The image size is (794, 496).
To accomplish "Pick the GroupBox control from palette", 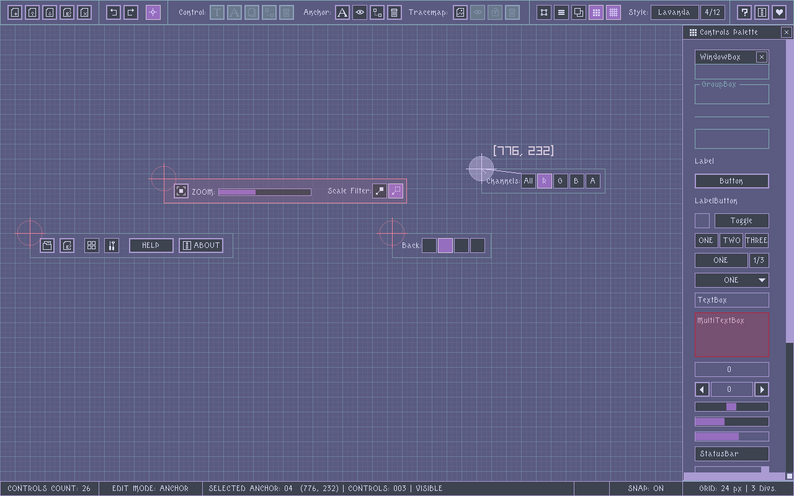I will (732, 93).
